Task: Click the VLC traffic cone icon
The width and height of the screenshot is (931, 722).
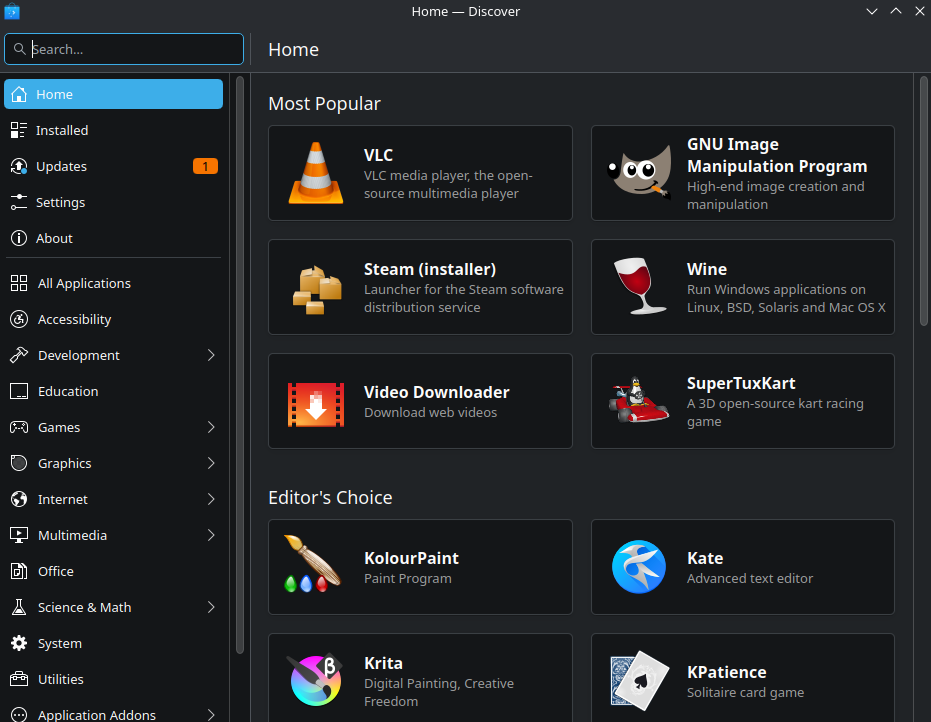Action: (316, 173)
